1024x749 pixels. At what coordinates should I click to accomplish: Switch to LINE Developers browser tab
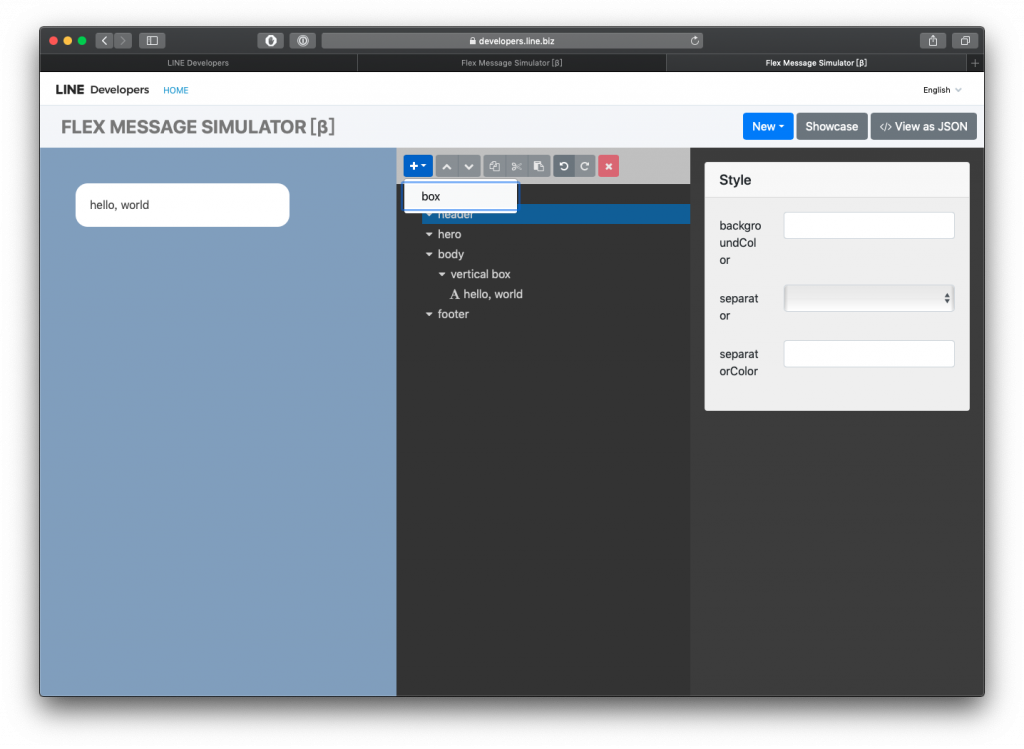pos(198,63)
